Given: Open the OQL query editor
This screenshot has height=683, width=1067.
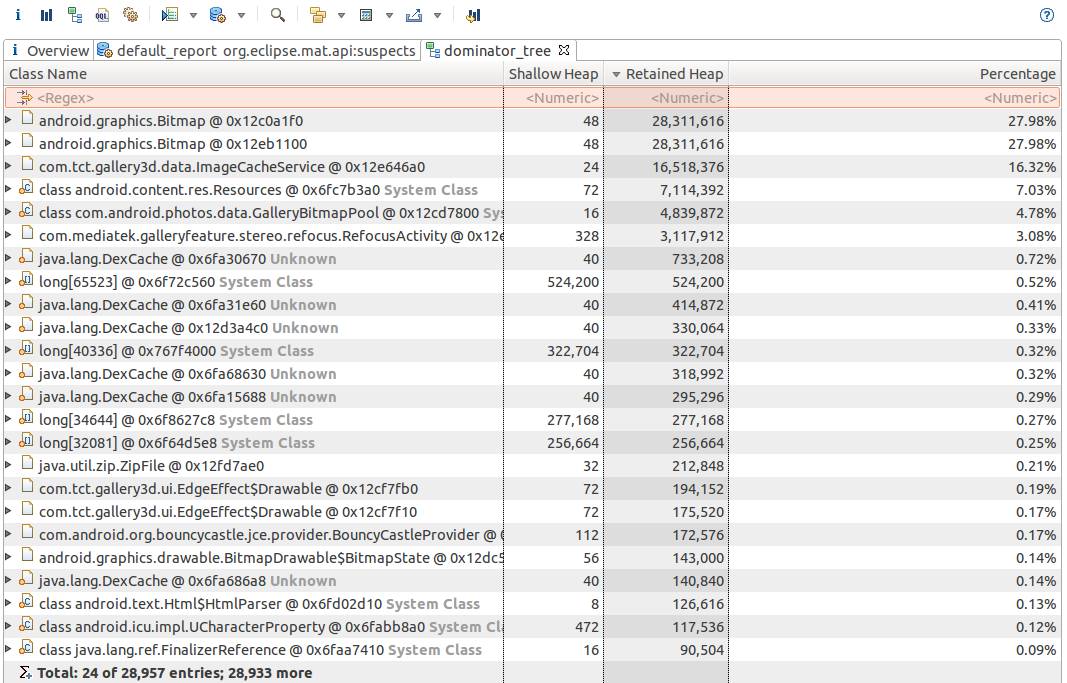Looking at the screenshot, I should pos(102,15).
